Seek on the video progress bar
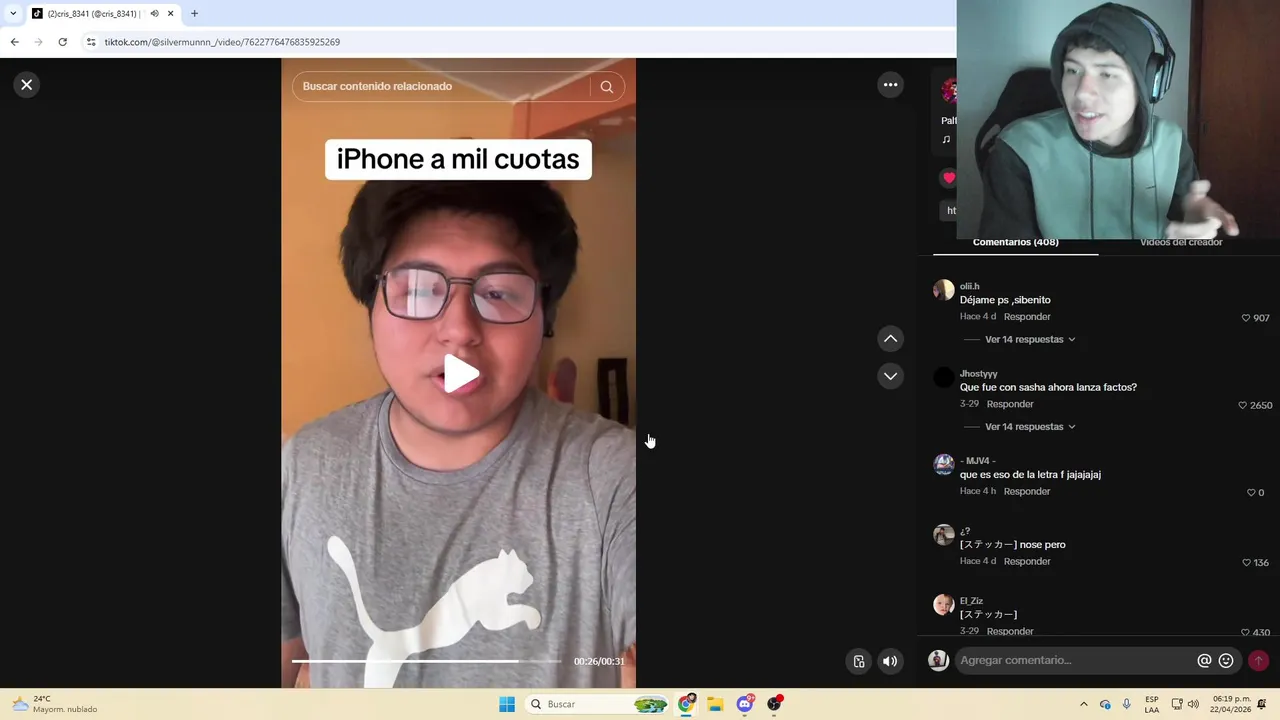 pyautogui.click(x=427, y=661)
